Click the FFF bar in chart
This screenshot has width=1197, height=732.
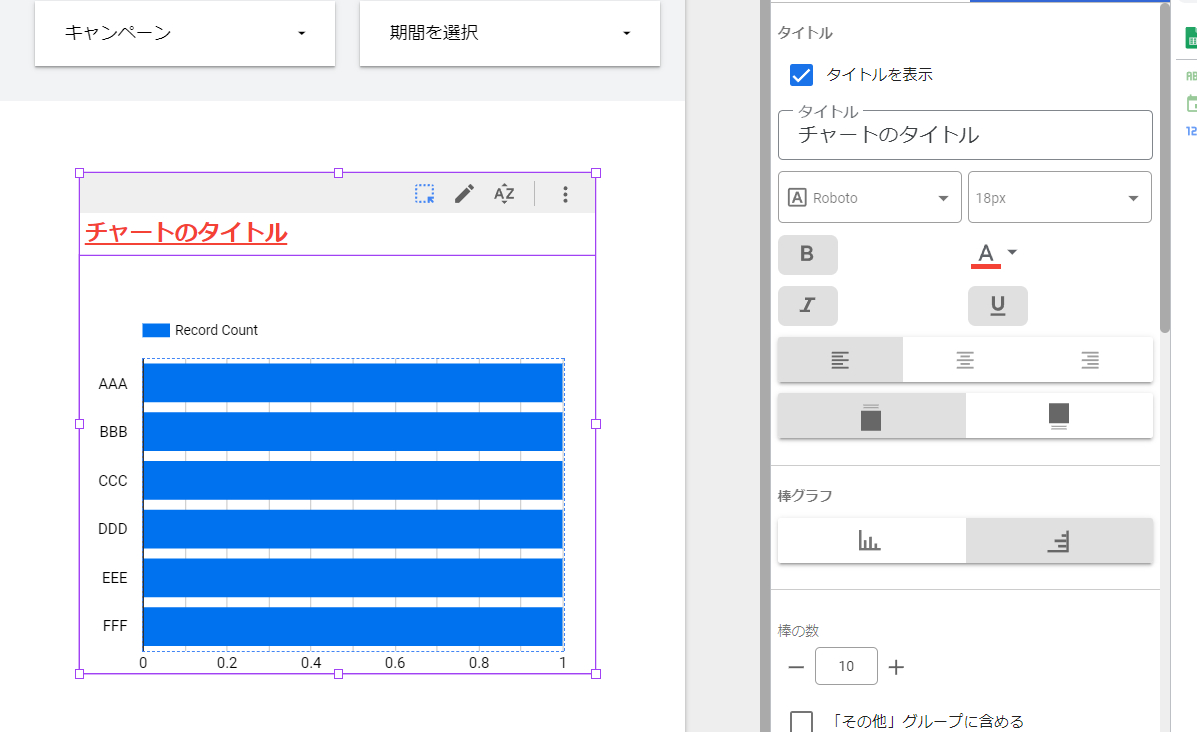click(x=353, y=627)
